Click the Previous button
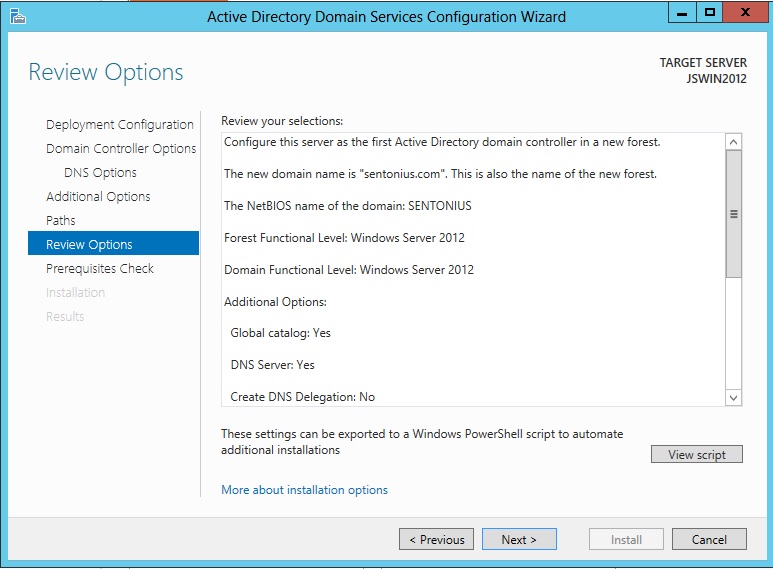 436,539
